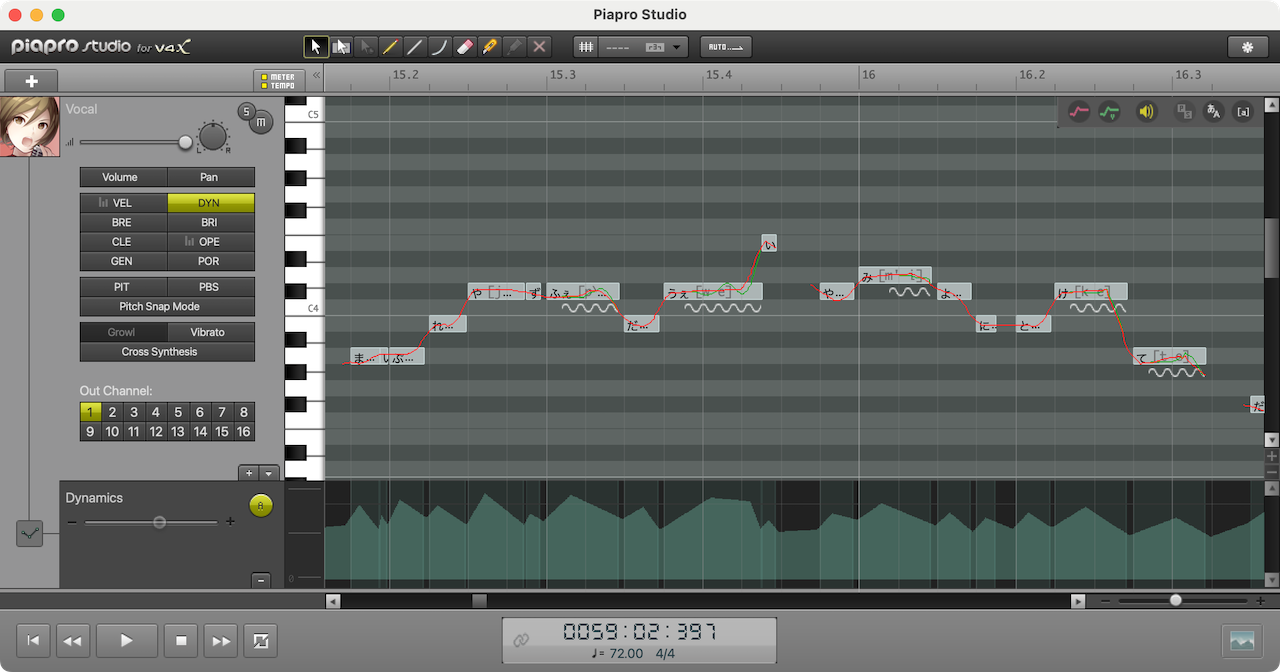This screenshot has width=1280, height=672.
Task: Toggle the green pitch curve display
Action: pos(1109,111)
